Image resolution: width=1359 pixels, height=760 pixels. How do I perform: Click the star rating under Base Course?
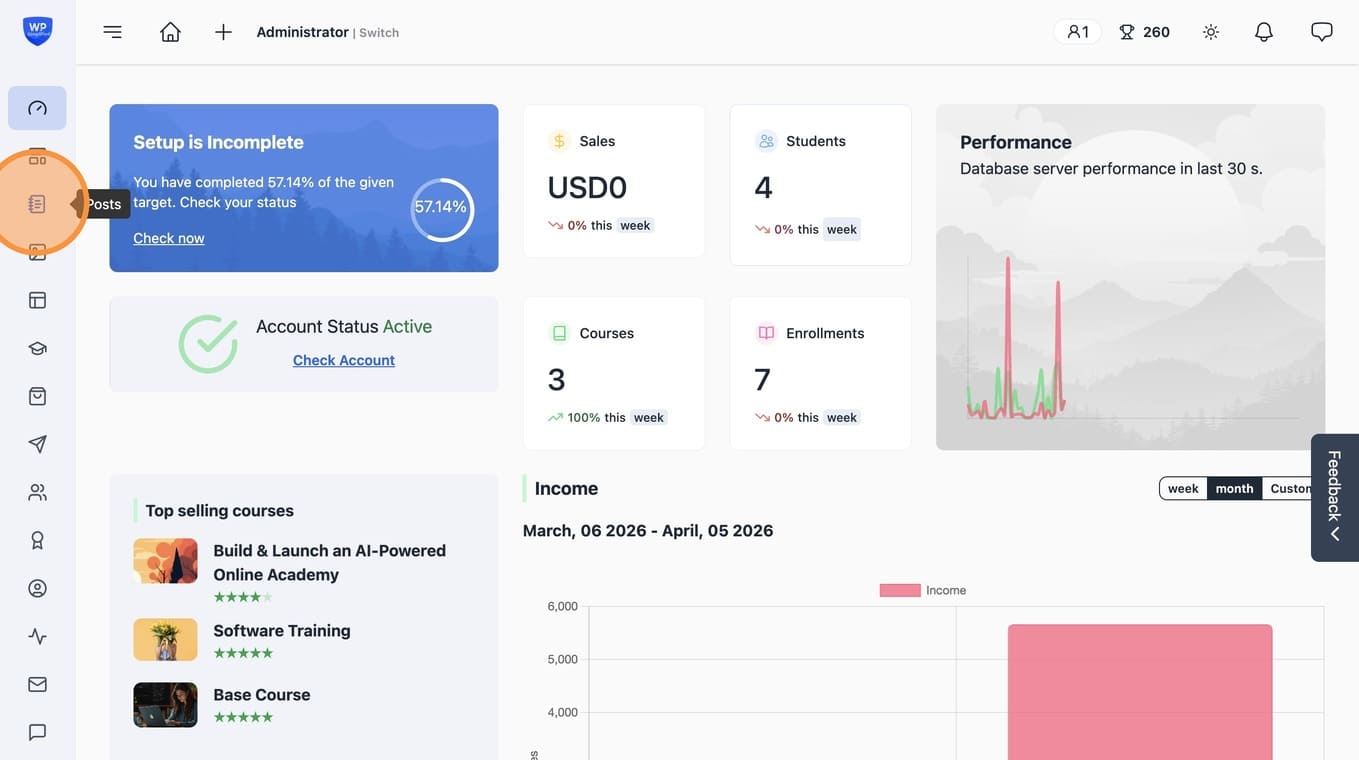(x=243, y=717)
